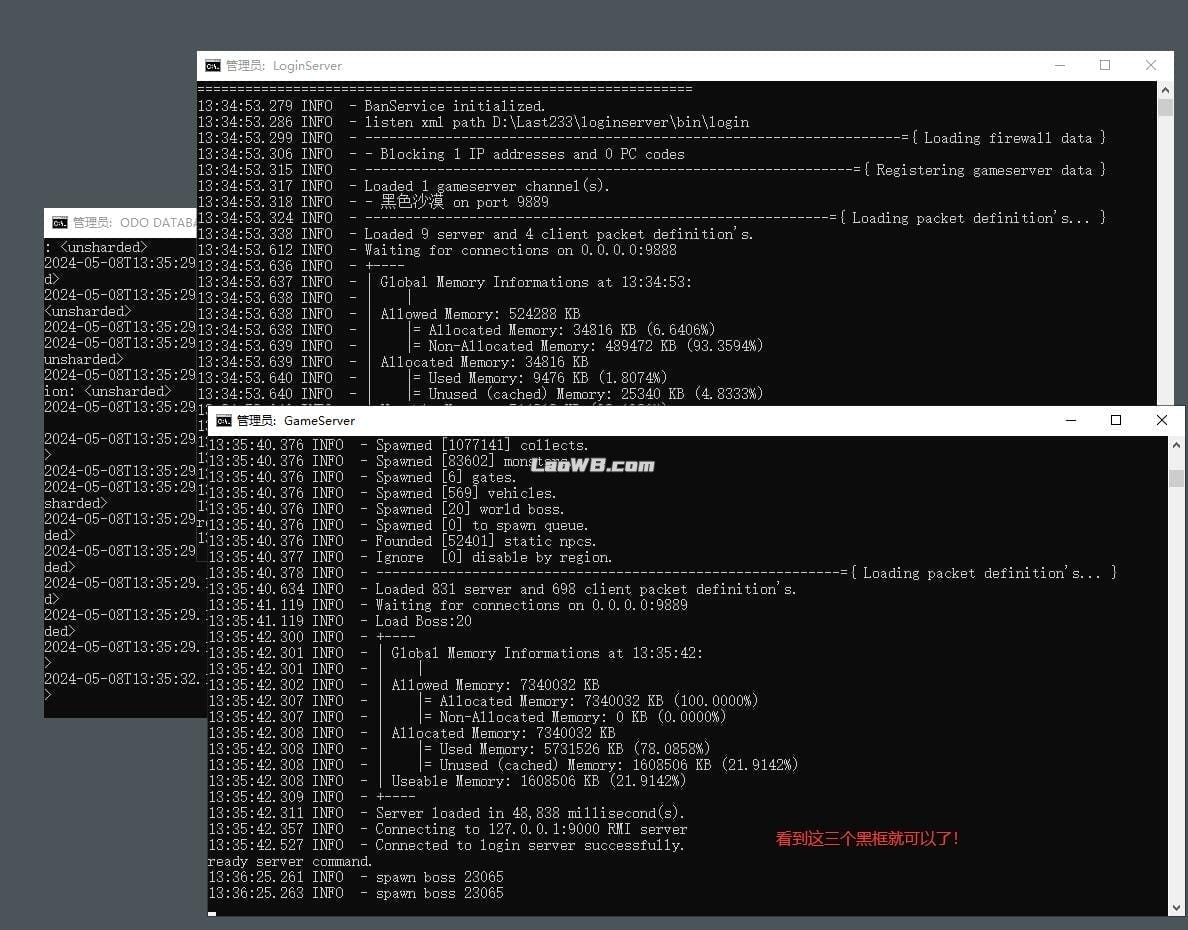The image size is (1188, 930).
Task: Click 'Waiting for connections on 0.0.0.0:9889' line
Action: 449,605
